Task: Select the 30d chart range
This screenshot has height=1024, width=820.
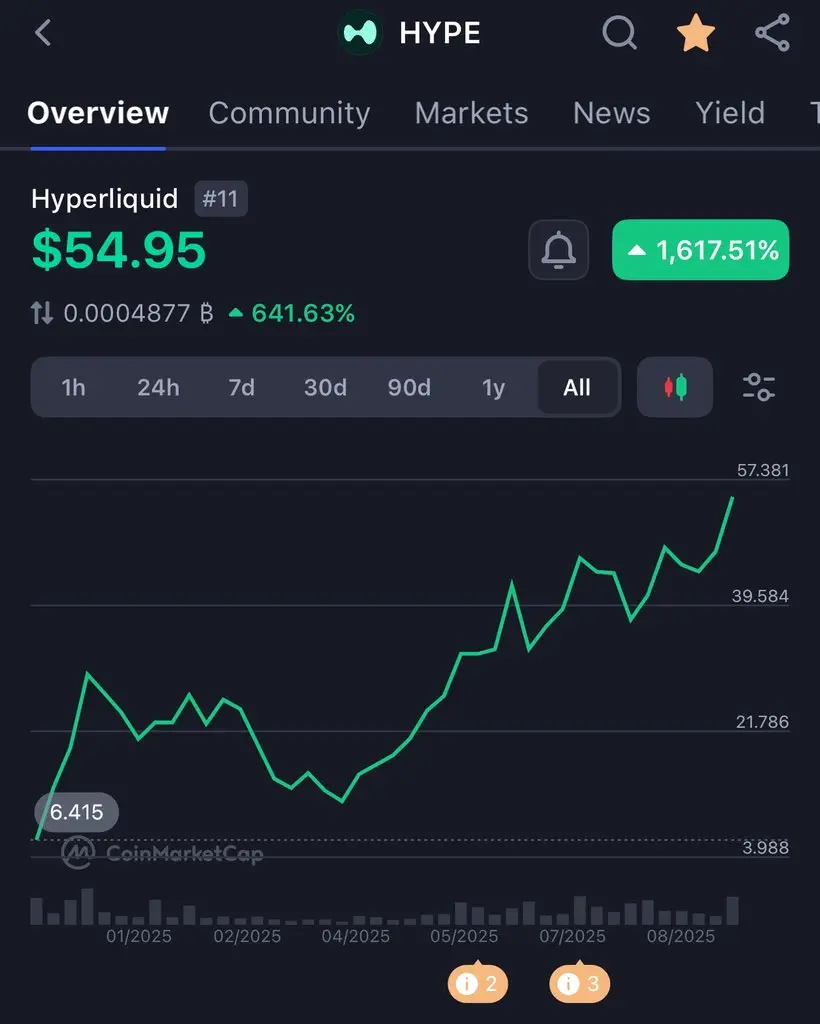Action: (325, 387)
